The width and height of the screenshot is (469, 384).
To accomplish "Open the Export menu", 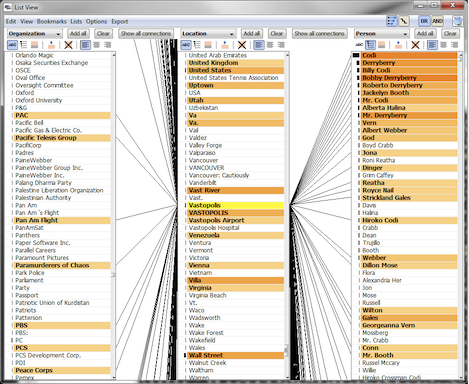I will pyautogui.click(x=120, y=21).
